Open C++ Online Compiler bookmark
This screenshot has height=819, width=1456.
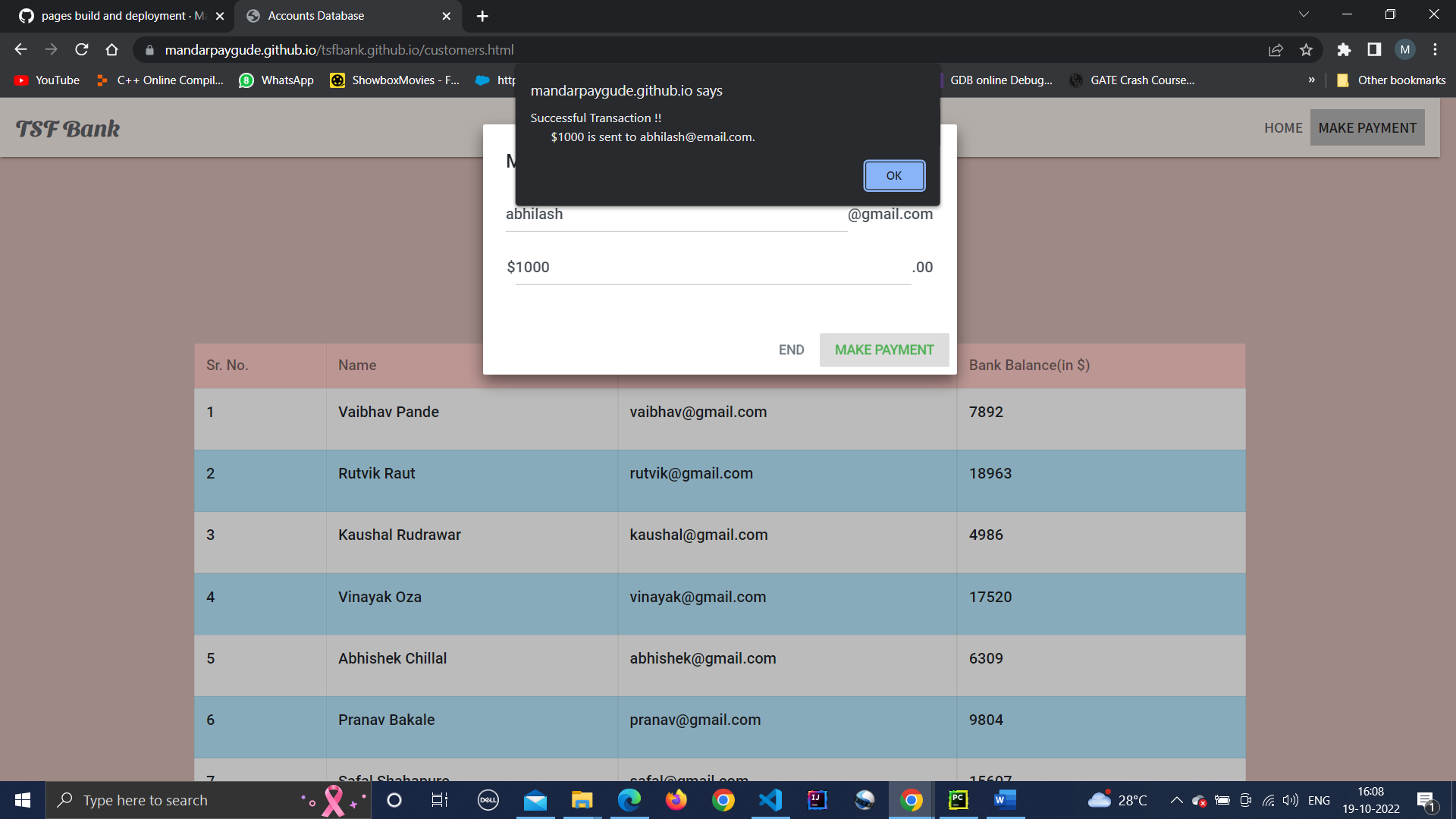tap(160, 80)
